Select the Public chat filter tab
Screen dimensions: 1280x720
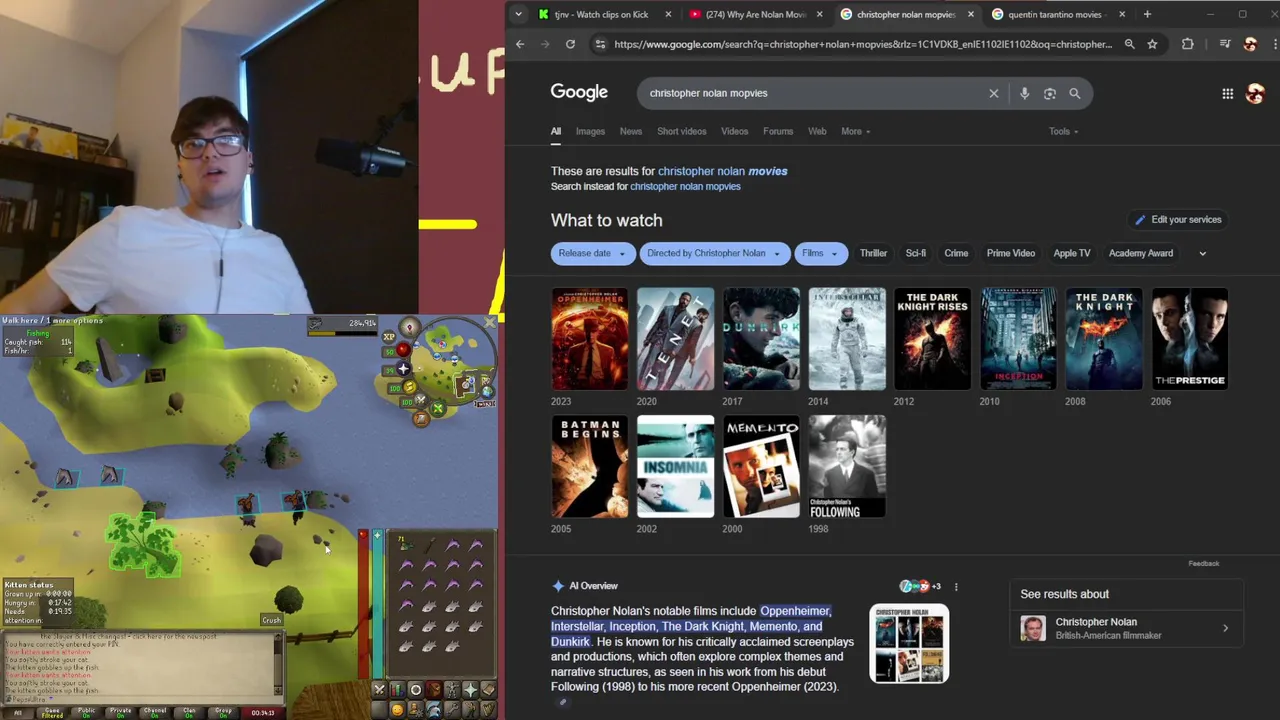coord(87,712)
